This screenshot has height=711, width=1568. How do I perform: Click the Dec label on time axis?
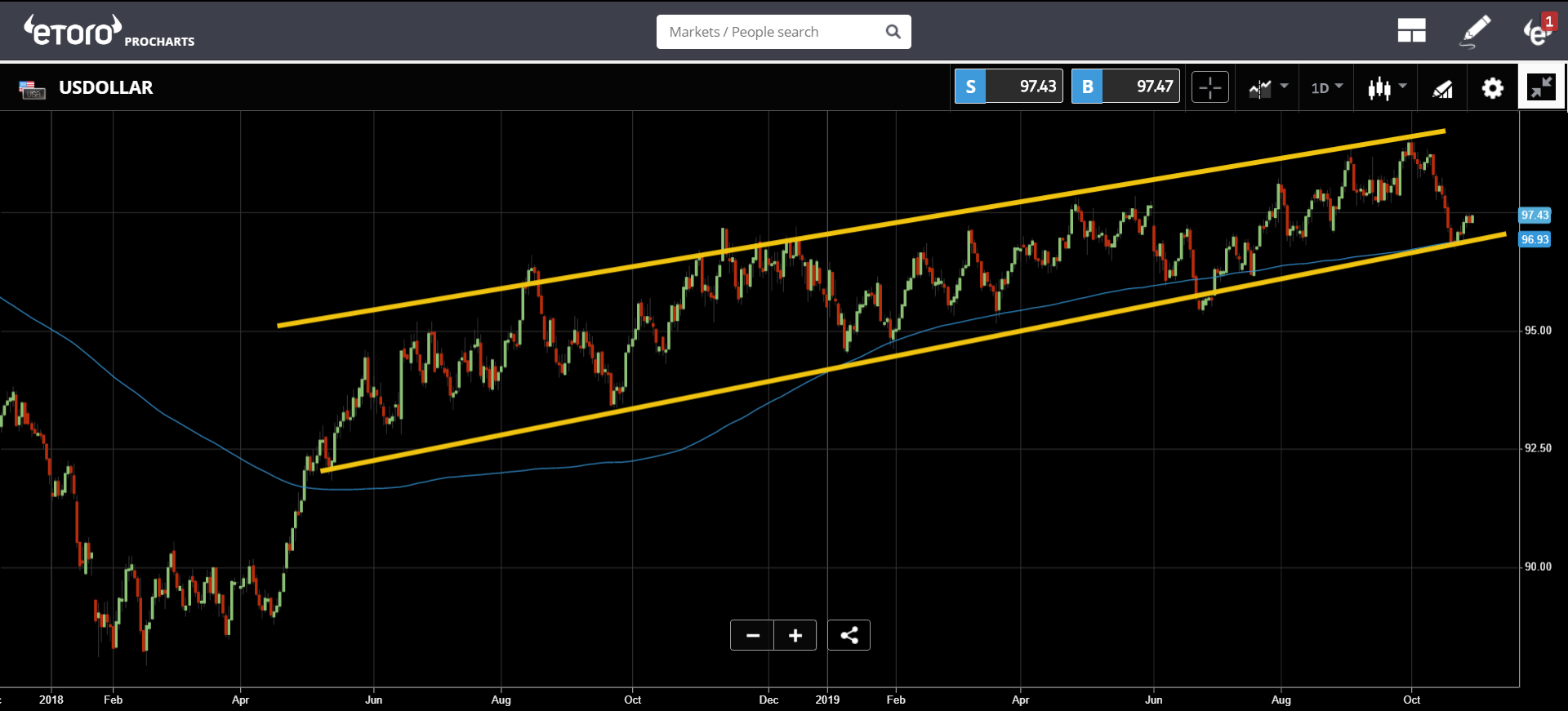(768, 700)
